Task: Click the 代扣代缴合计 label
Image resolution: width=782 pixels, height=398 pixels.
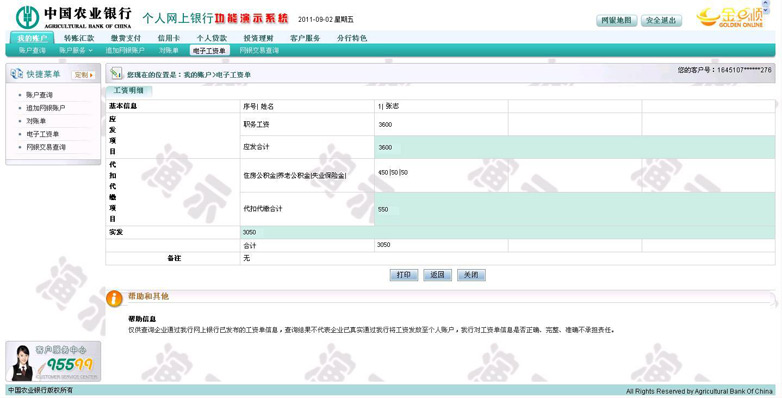Action: coord(263,208)
